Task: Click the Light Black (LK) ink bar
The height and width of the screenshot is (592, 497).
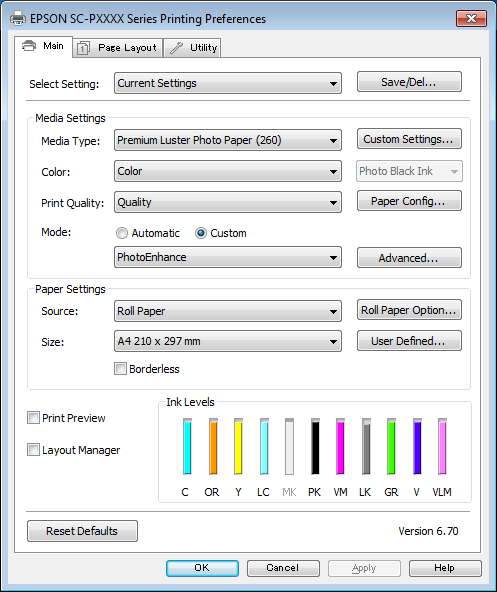Action: (366, 446)
